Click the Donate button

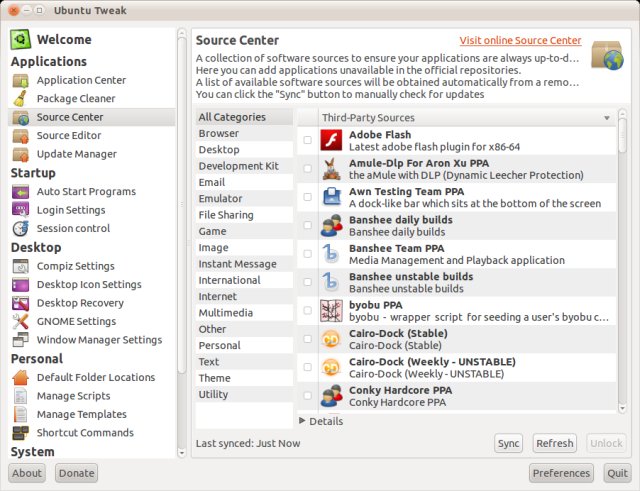point(77,473)
